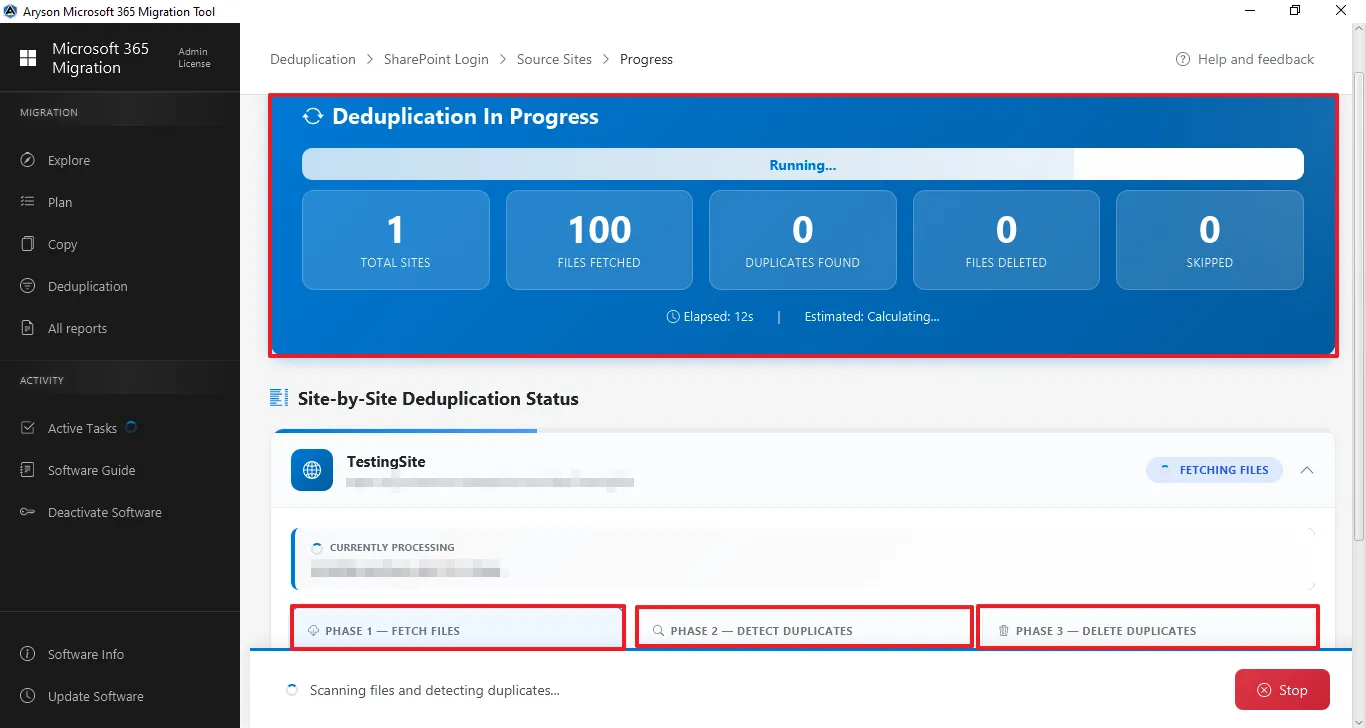Click the Admin License label

point(194,58)
